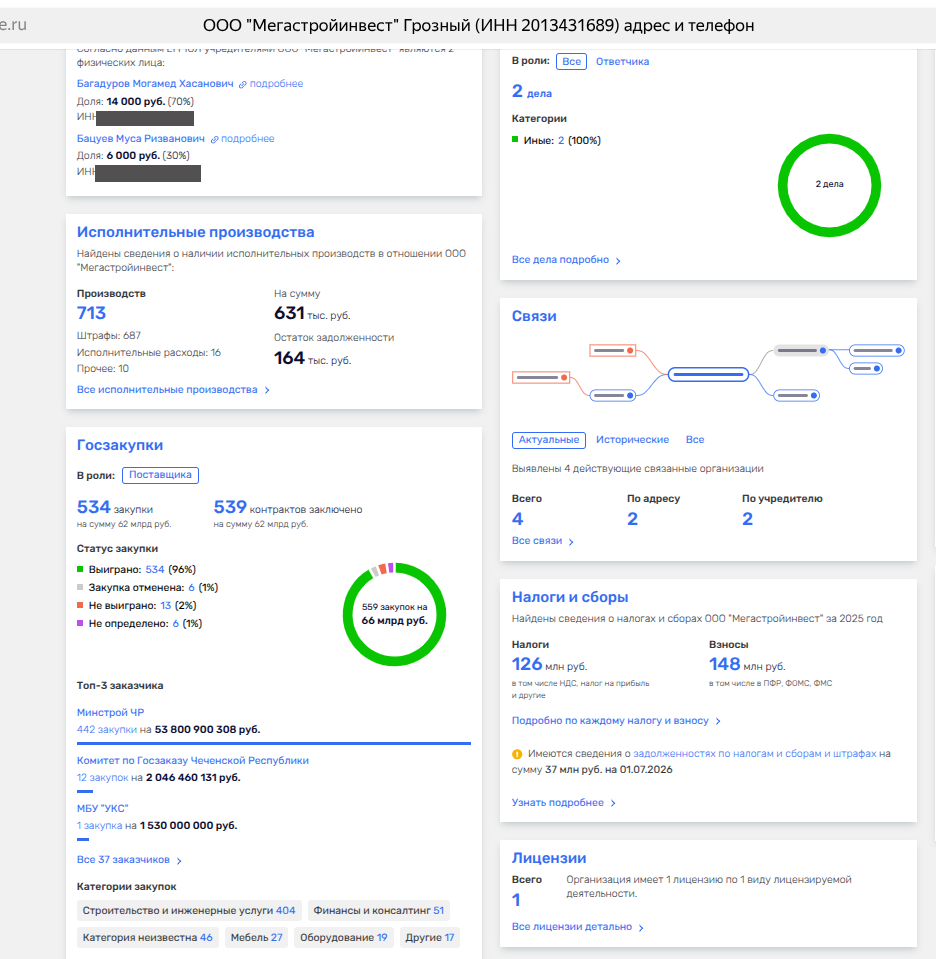The height and width of the screenshot is (959, 936).
Task: Select Категория неизвестна 46 tag
Action: [x=147, y=938]
